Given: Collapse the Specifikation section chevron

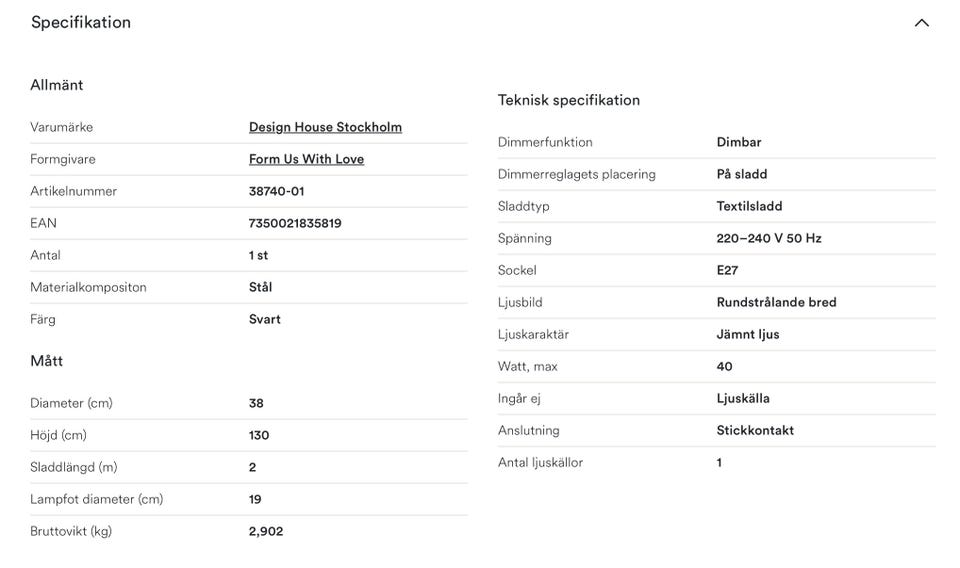Looking at the screenshot, I should tap(921, 23).
